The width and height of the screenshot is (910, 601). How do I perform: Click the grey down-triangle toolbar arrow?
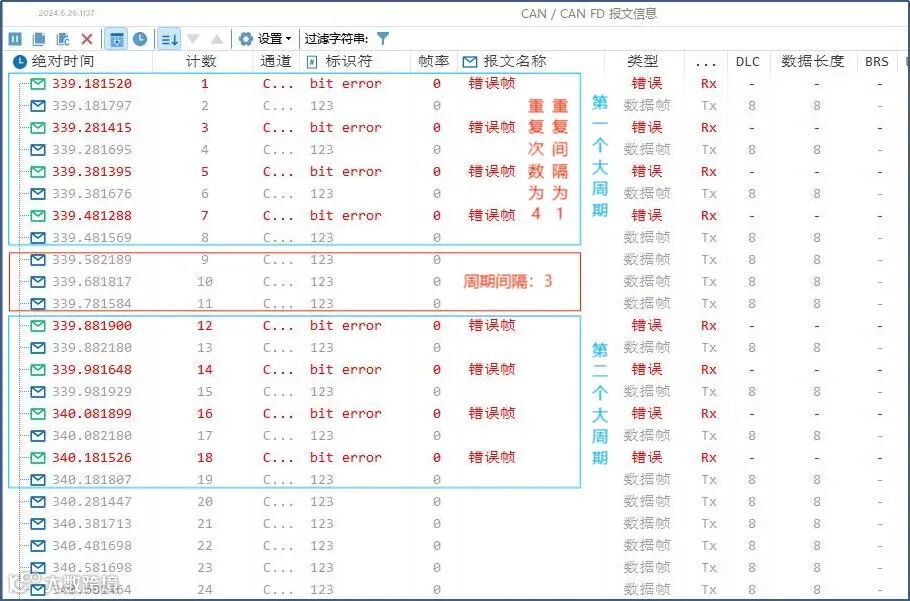193,39
